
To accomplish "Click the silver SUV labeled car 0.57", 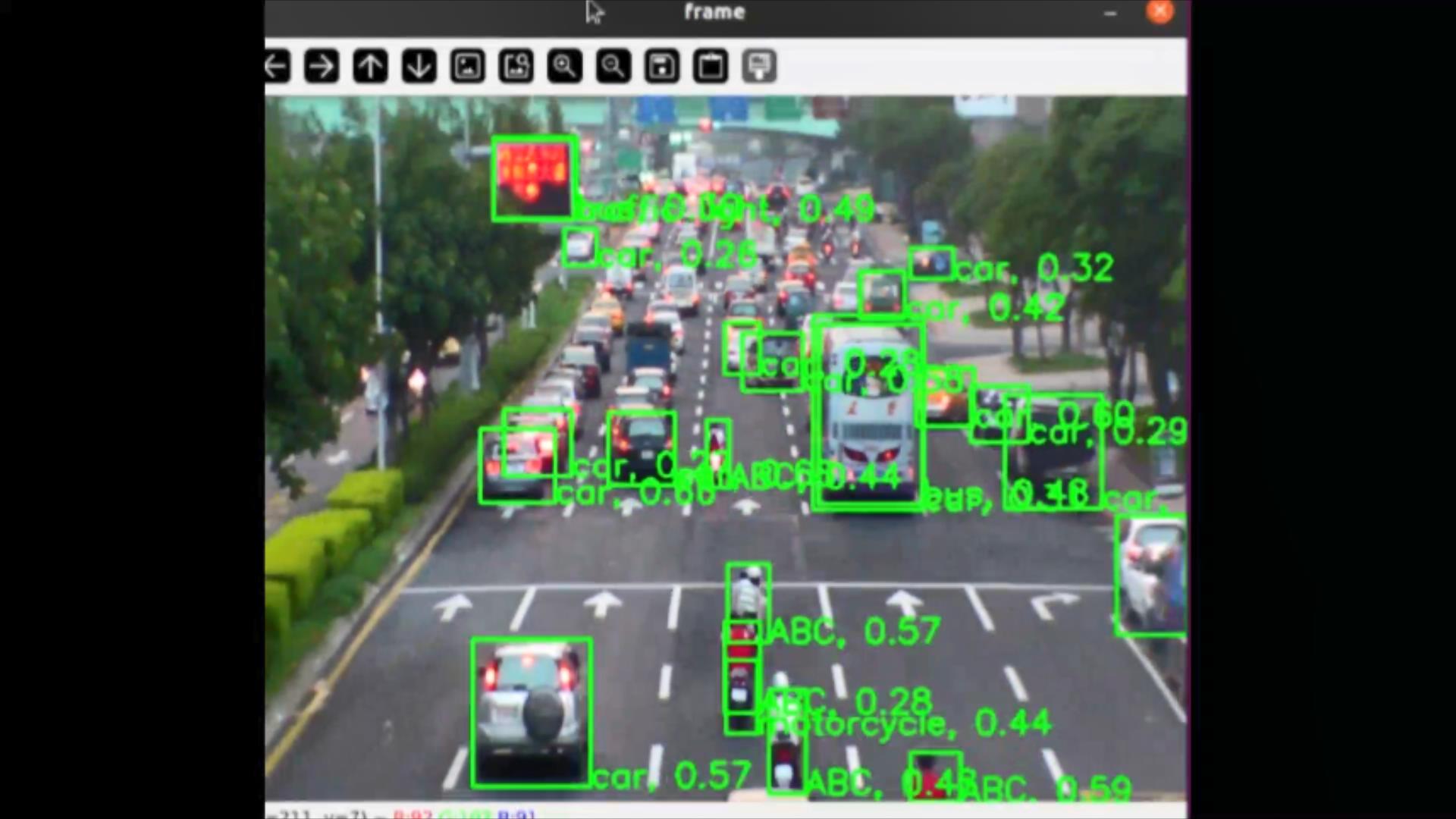I will coord(531,709).
